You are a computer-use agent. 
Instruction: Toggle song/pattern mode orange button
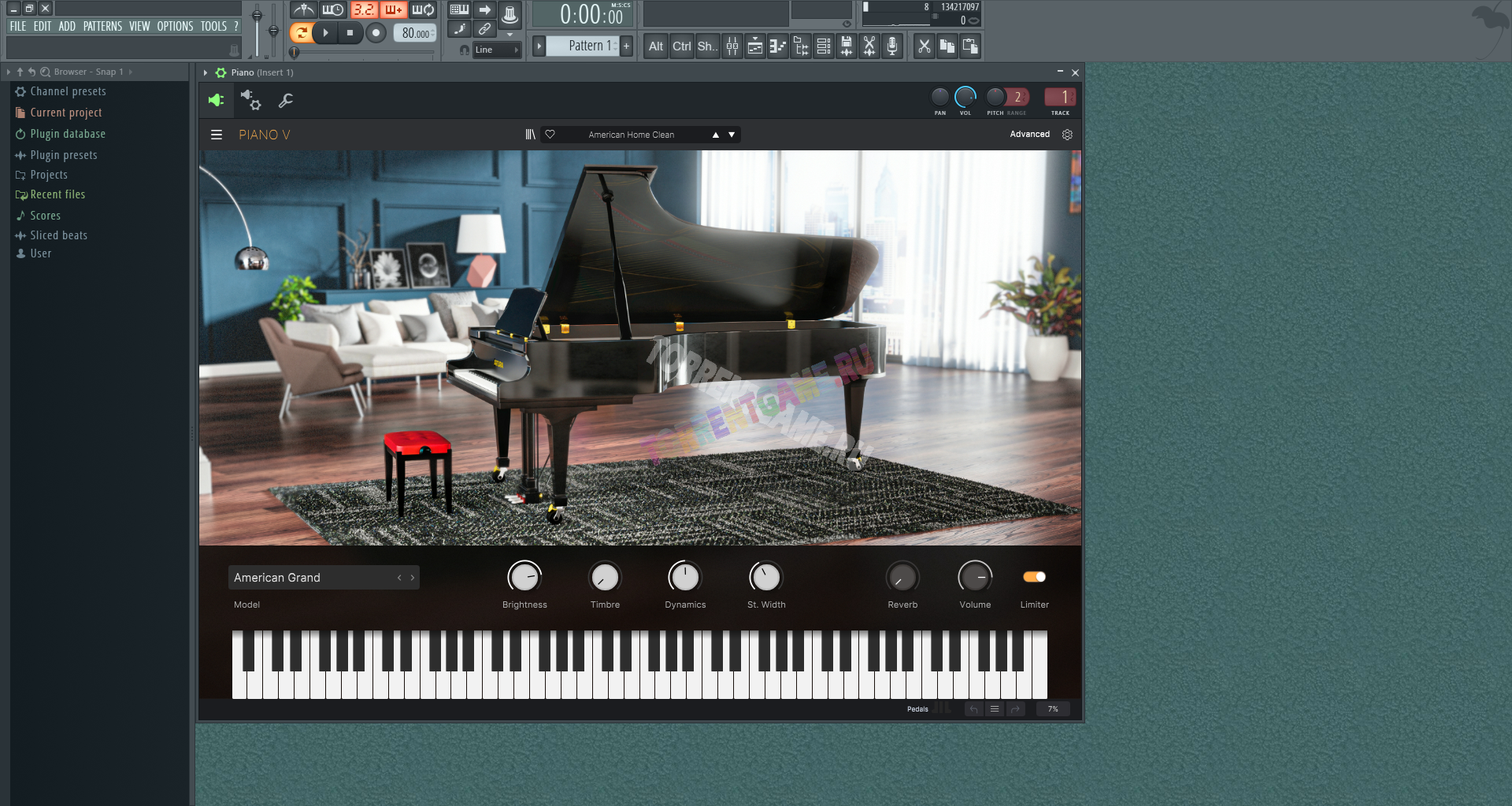click(x=301, y=33)
